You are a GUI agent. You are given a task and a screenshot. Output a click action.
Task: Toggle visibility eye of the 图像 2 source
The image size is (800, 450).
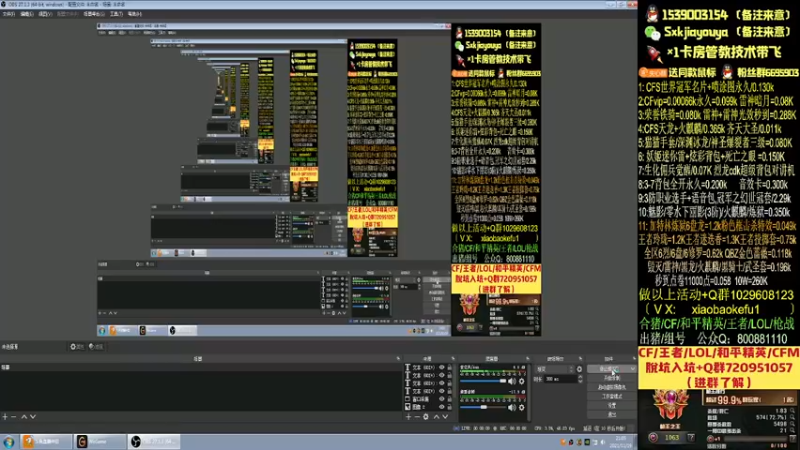click(x=442, y=407)
